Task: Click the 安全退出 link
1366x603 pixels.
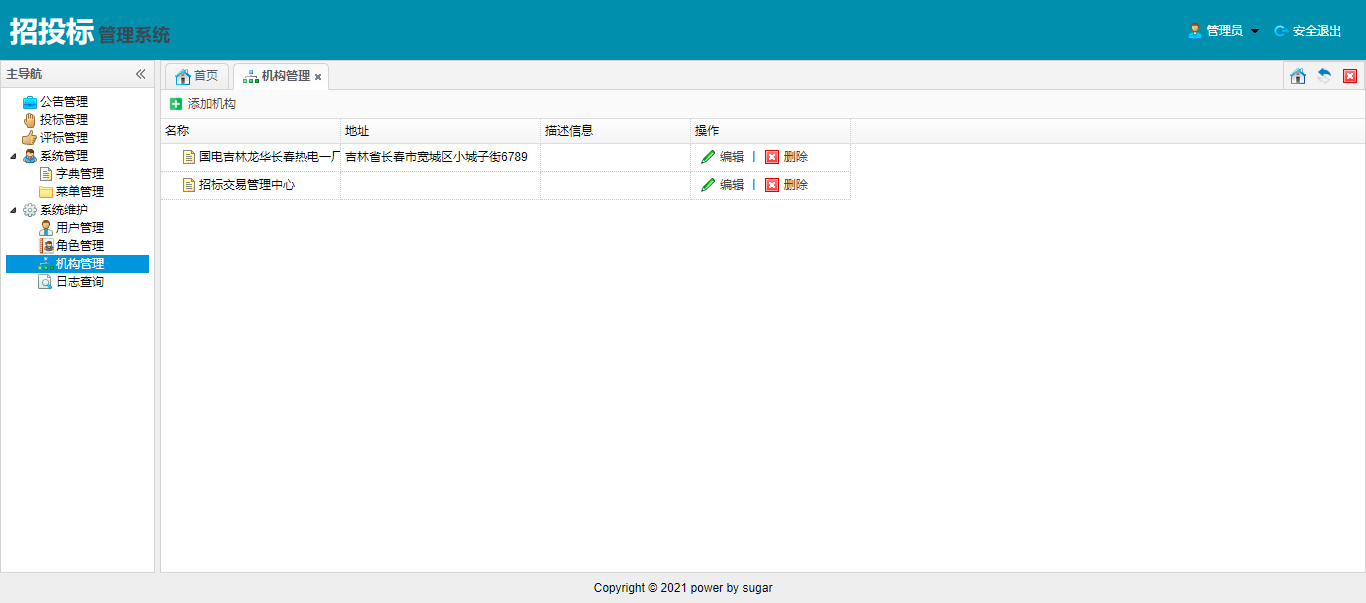Action: [1317, 31]
